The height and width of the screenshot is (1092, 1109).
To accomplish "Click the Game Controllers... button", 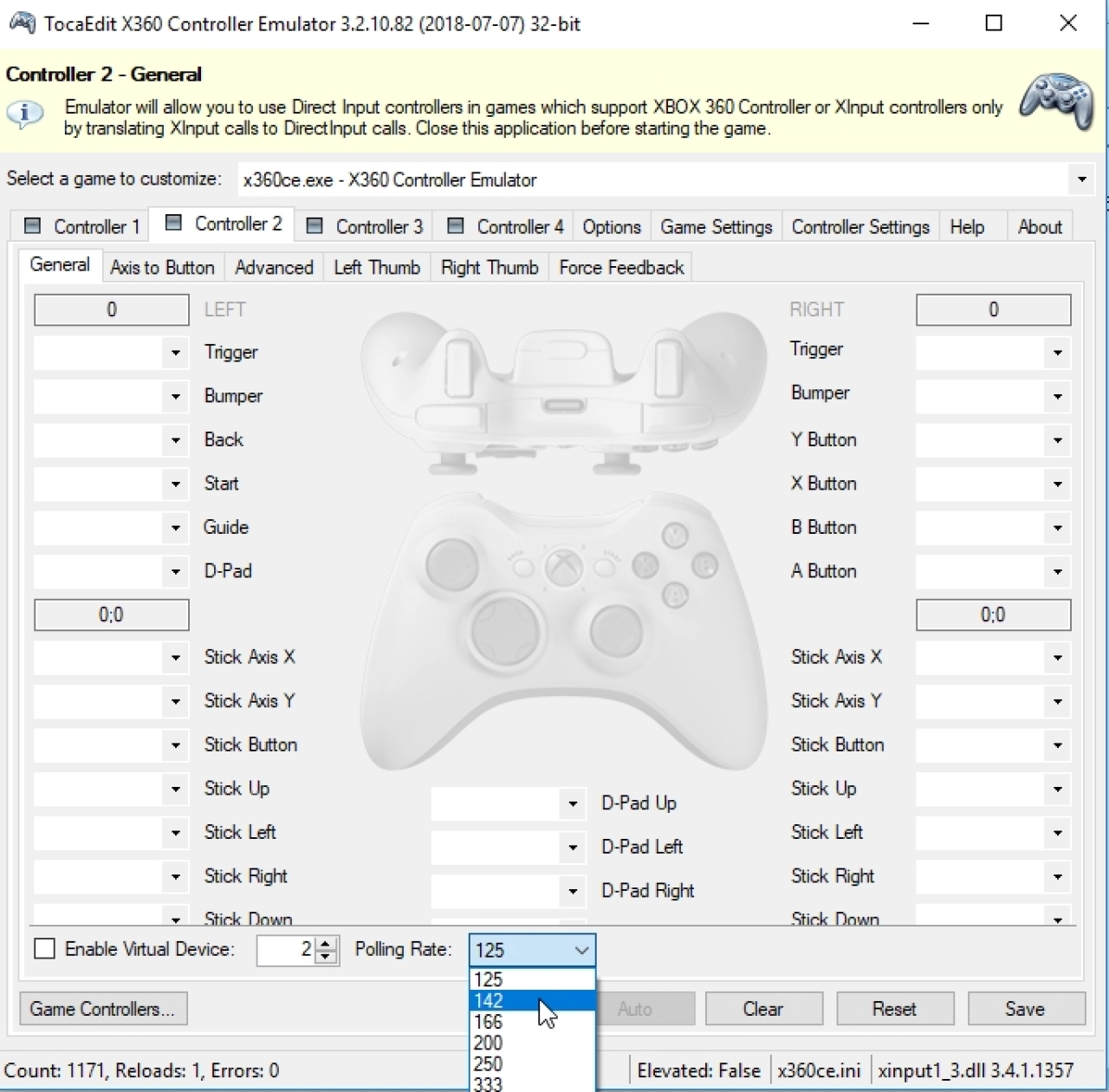I will pyautogui.click(x=103, y=1009).
